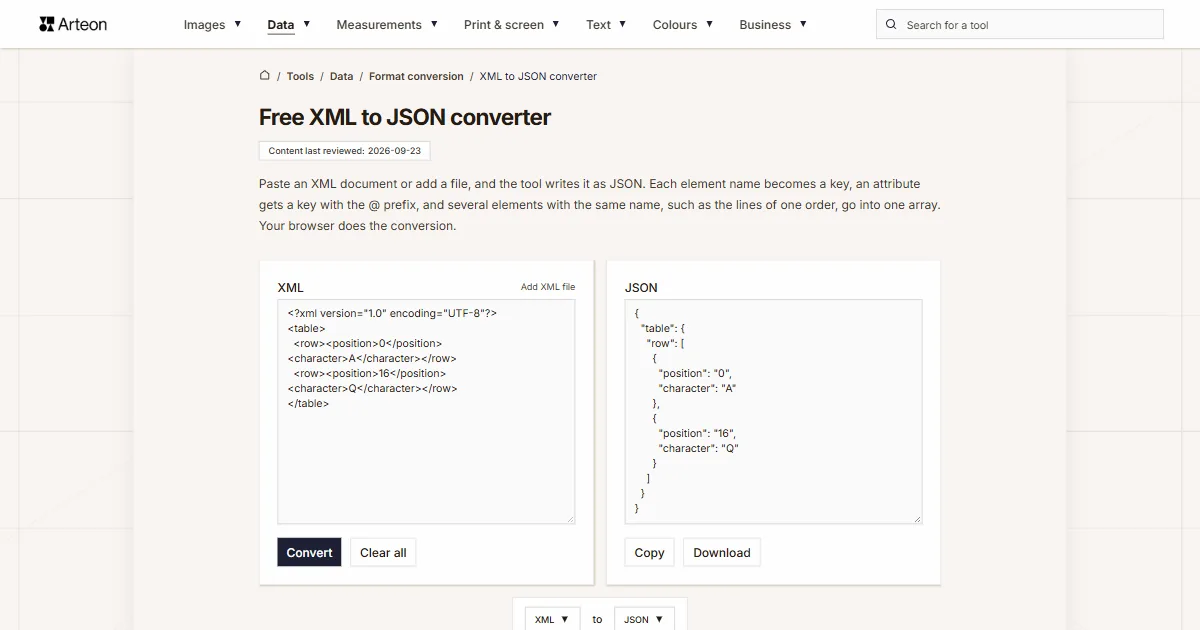Open the Colours menu
The height and width of the screenshot is (630, 1200).
coord(683,24)
